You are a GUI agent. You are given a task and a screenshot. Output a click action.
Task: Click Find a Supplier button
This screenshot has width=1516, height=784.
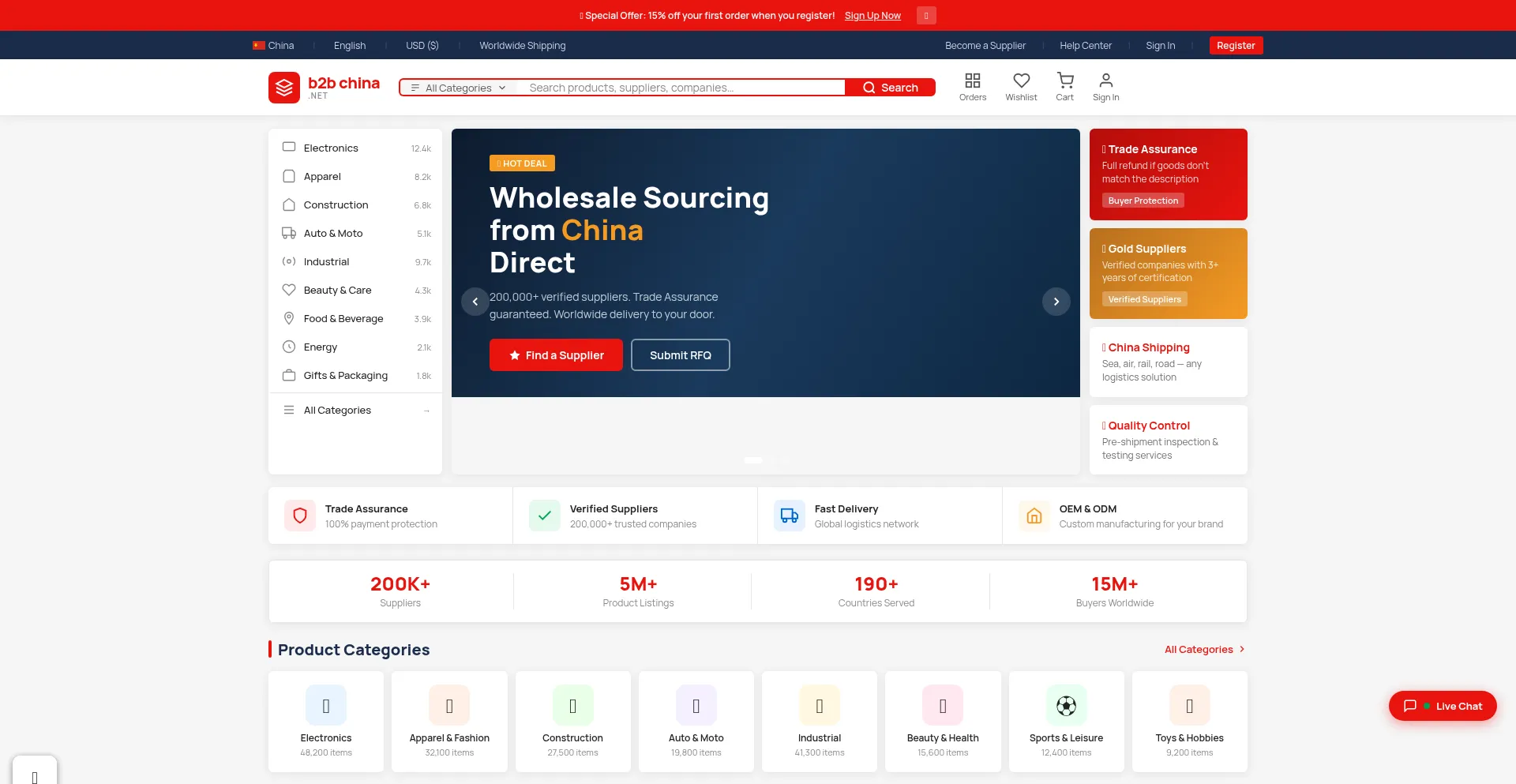[556, 355]
